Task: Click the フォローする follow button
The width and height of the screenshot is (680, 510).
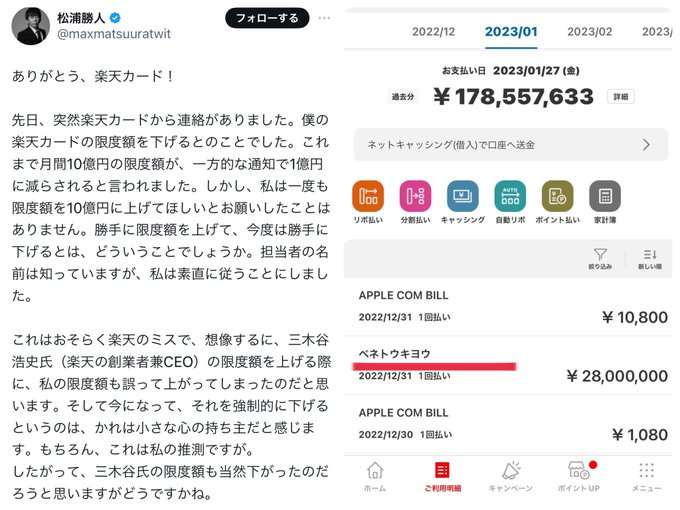Action: point(267,18)
